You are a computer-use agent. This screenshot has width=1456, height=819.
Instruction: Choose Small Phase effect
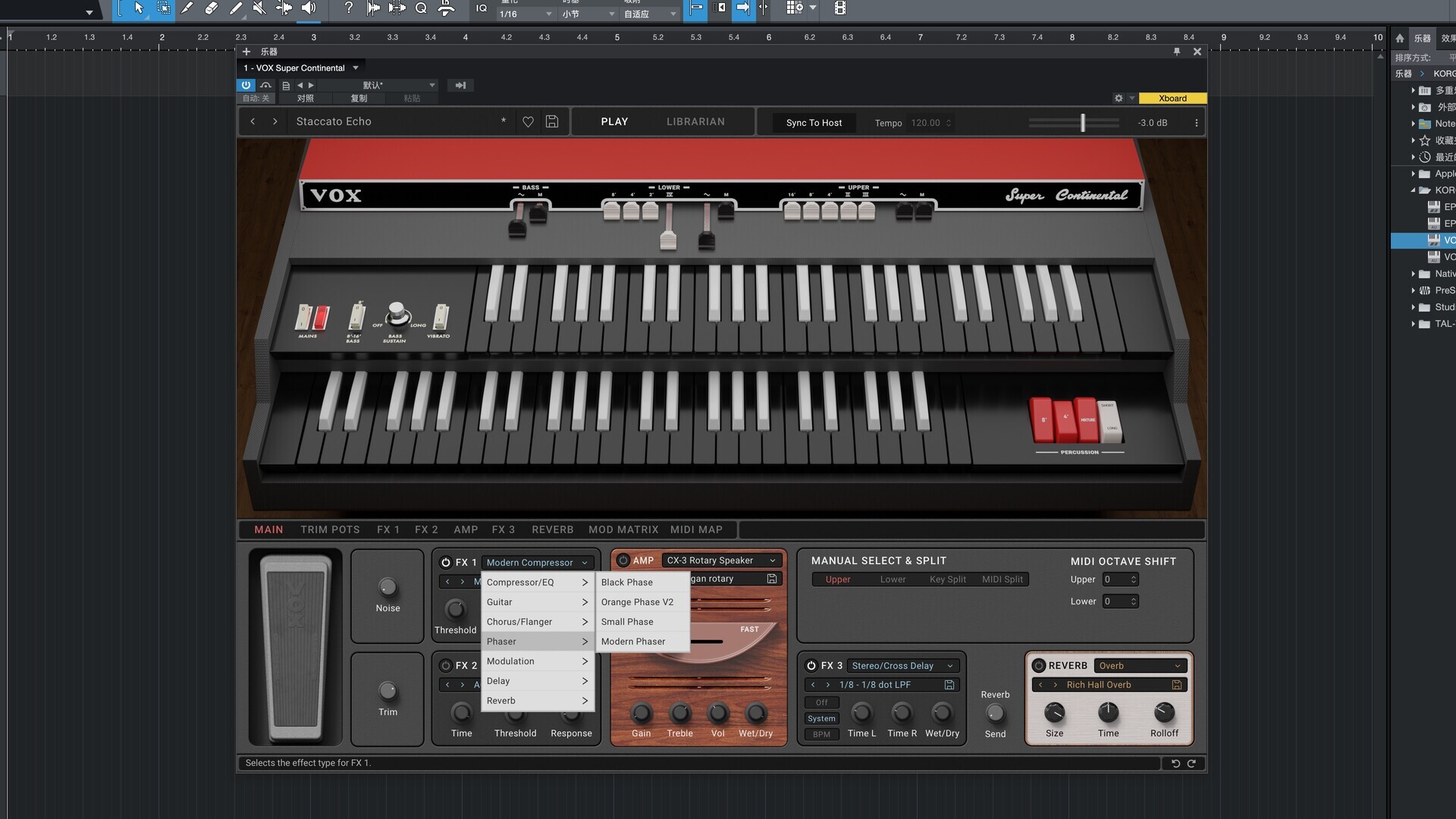click(642, 622)
